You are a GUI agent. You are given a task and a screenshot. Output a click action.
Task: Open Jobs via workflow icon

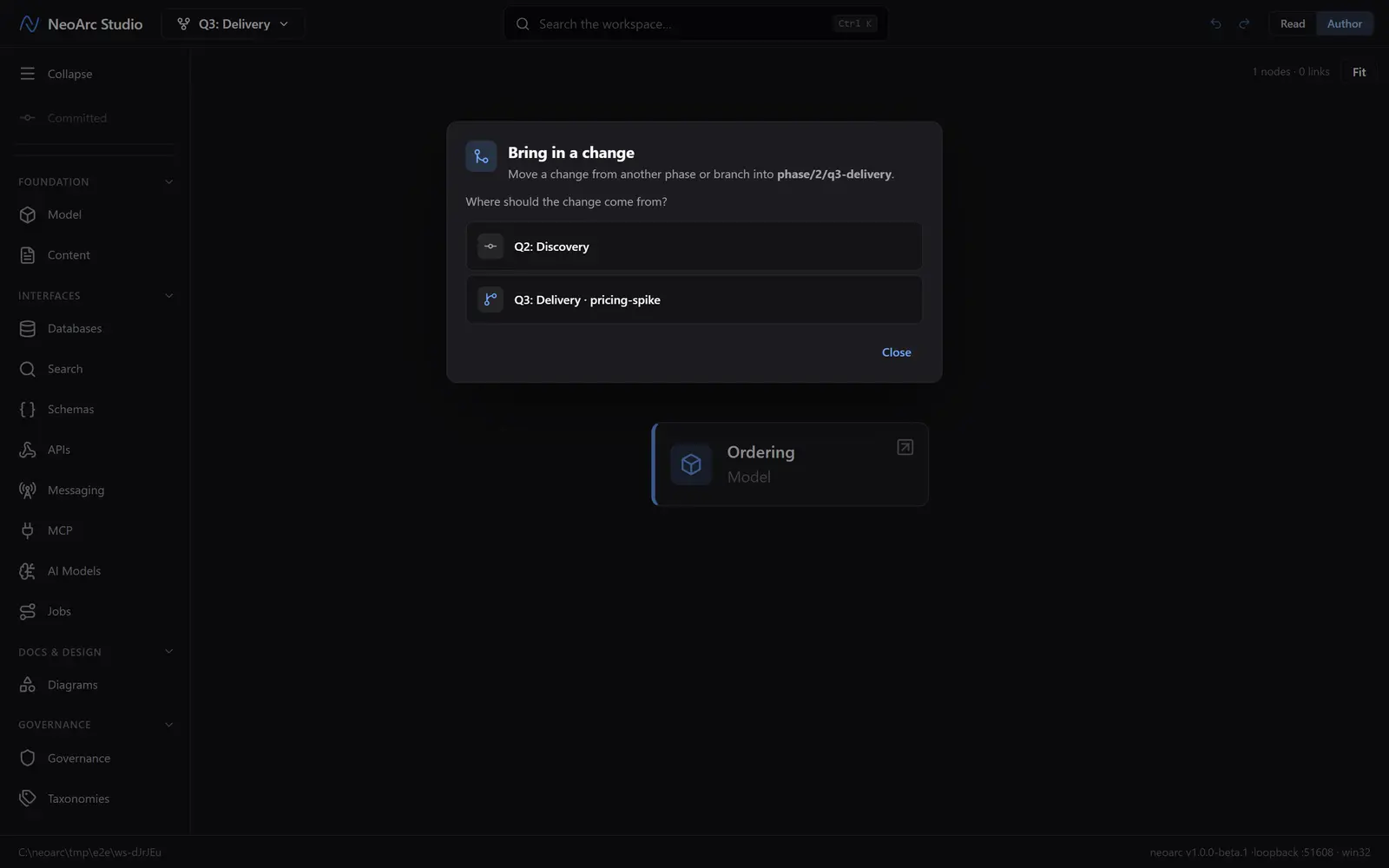point(28,612)
